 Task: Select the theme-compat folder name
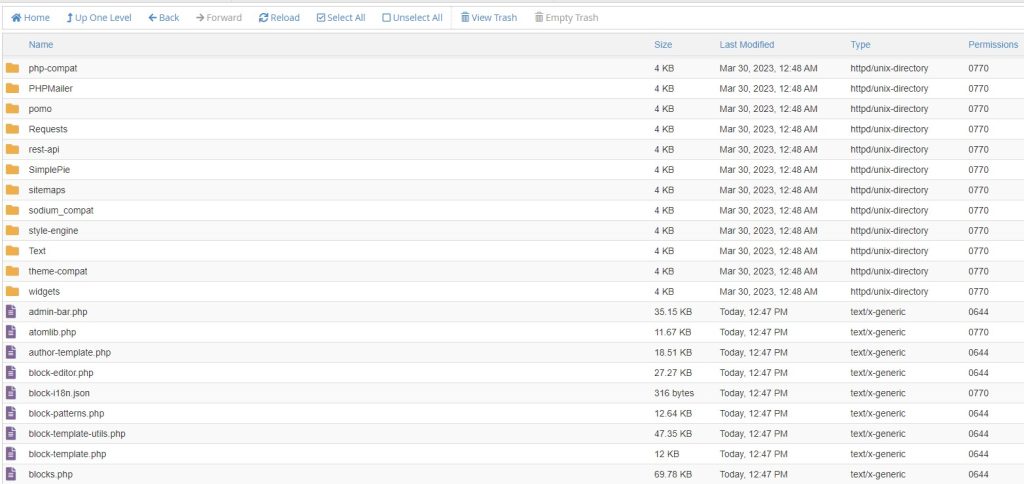(x=57, y=271)
